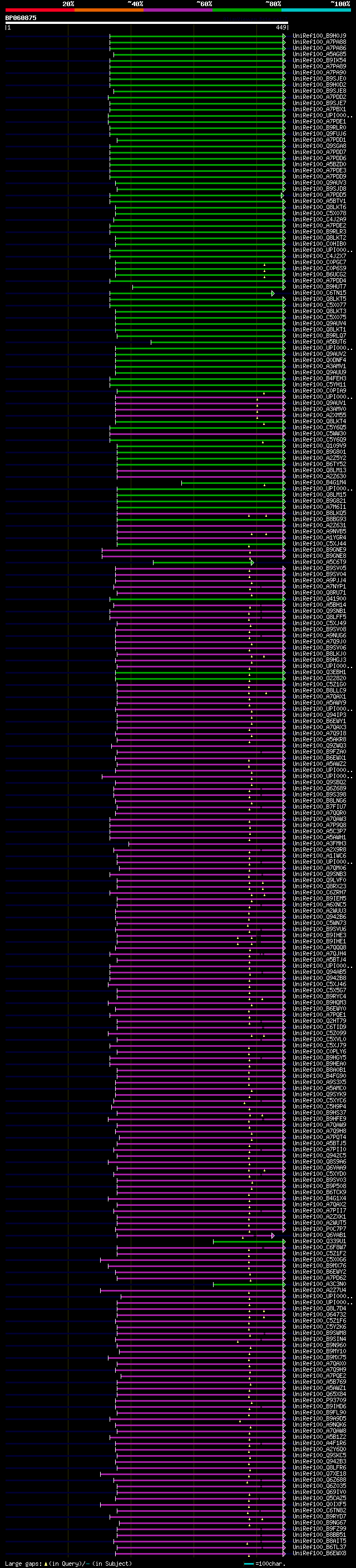
Task: Click the UniRef100_C0HIB0 hit label
Action: [319, 244]
